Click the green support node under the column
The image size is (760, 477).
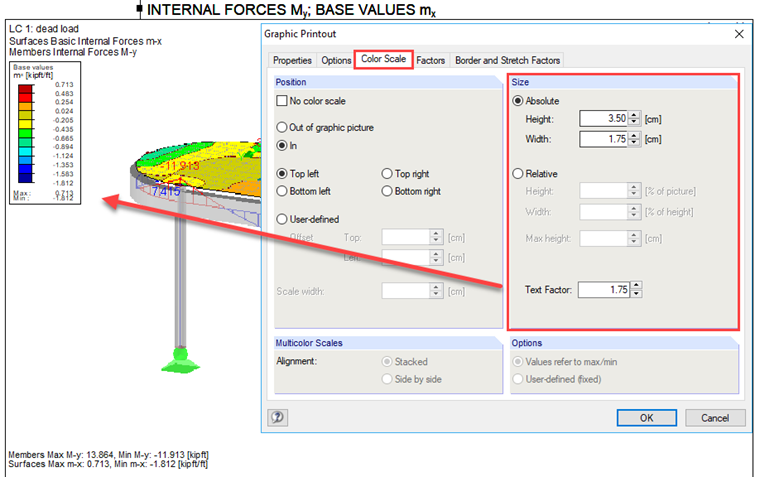click(x=180, y=361)
